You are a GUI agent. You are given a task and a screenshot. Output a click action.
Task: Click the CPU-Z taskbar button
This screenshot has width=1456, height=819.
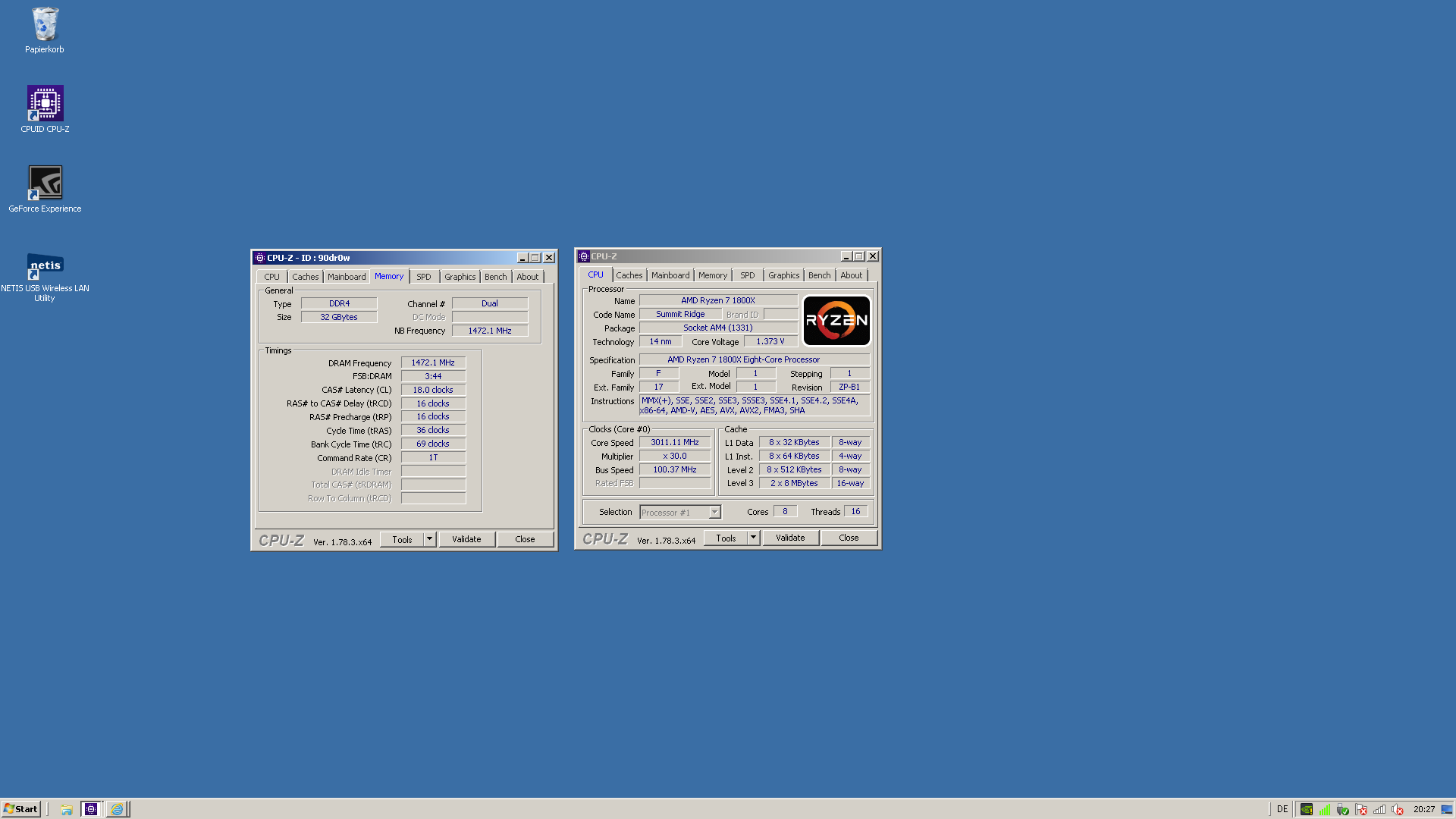point(91,809)
